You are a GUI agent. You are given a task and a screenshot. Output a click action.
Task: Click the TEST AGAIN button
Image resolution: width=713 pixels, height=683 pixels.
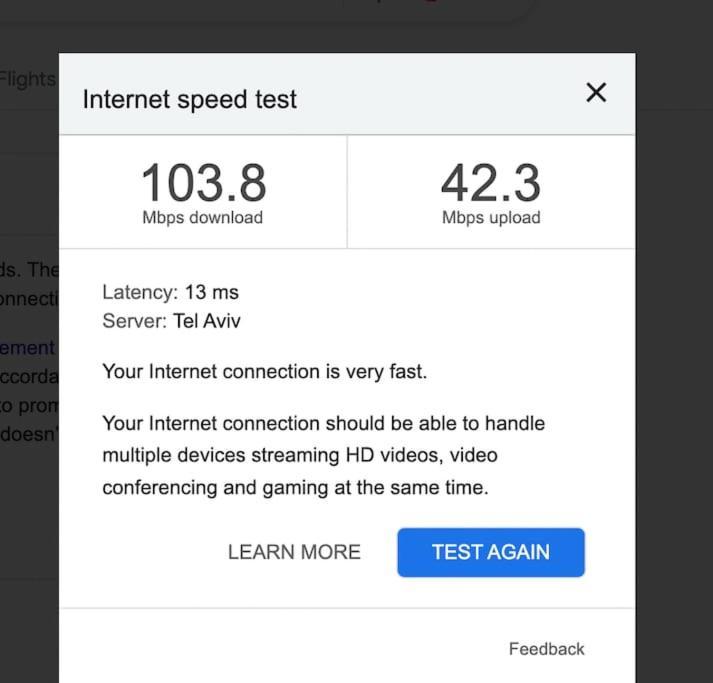coord(491,552)
